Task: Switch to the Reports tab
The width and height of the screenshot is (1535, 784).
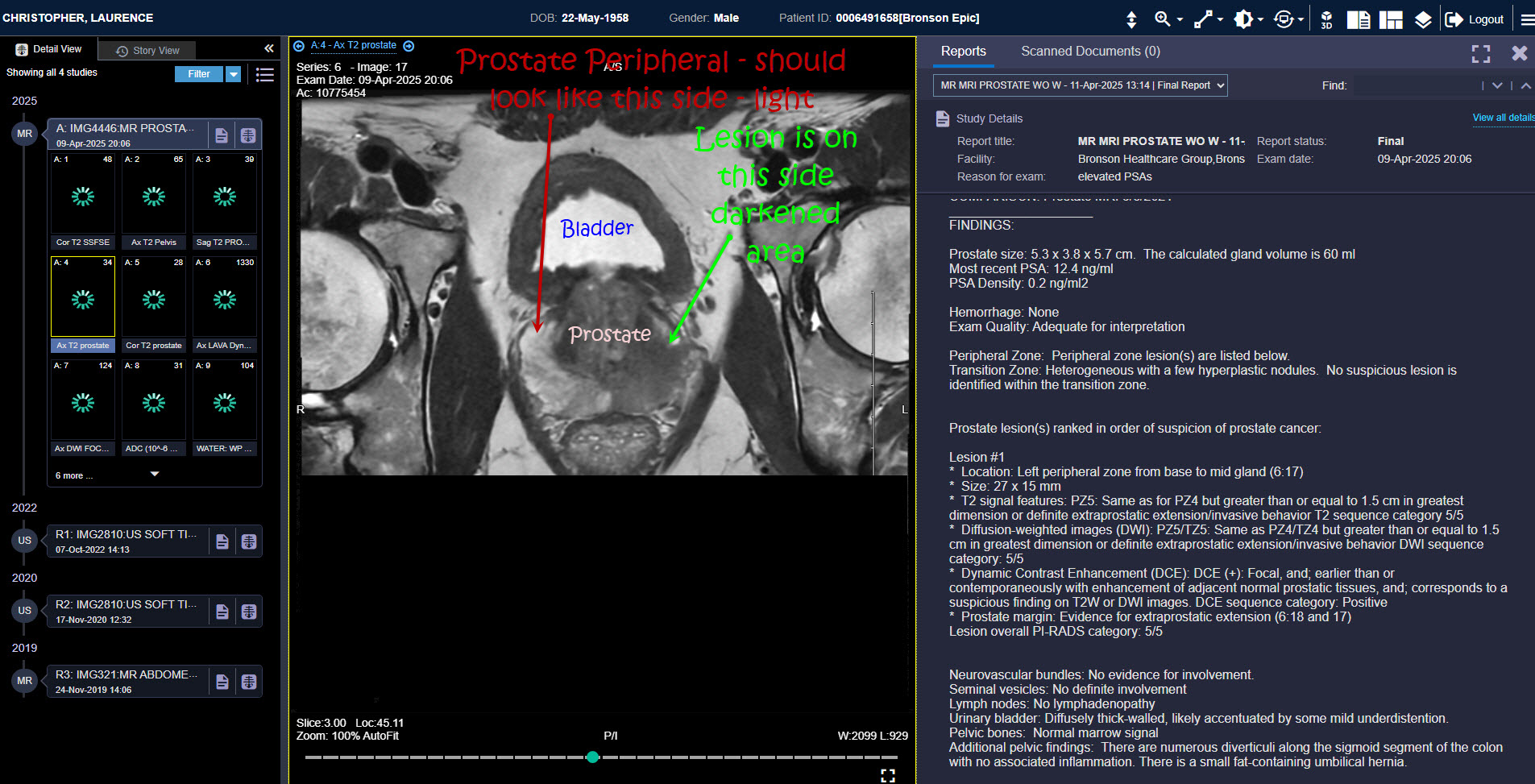Action: point(963,51)
